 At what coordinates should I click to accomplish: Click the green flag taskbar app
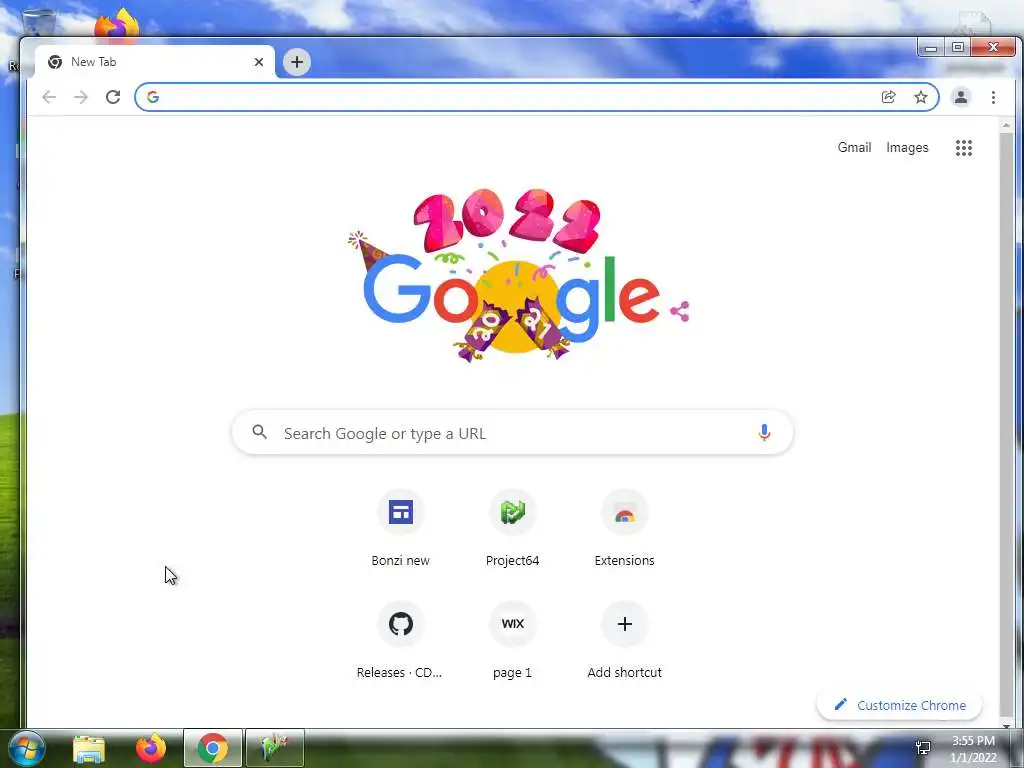pyautogui.click(x=275, y=748)
